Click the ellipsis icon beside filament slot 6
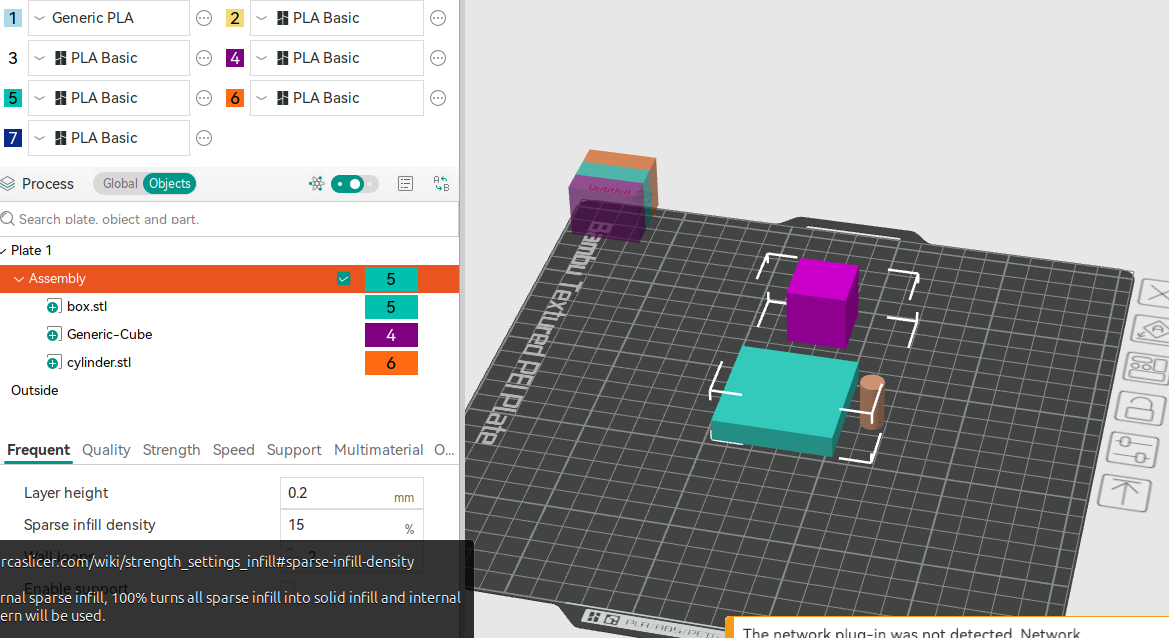The image size is (1169, 638). tap(438, 98)
